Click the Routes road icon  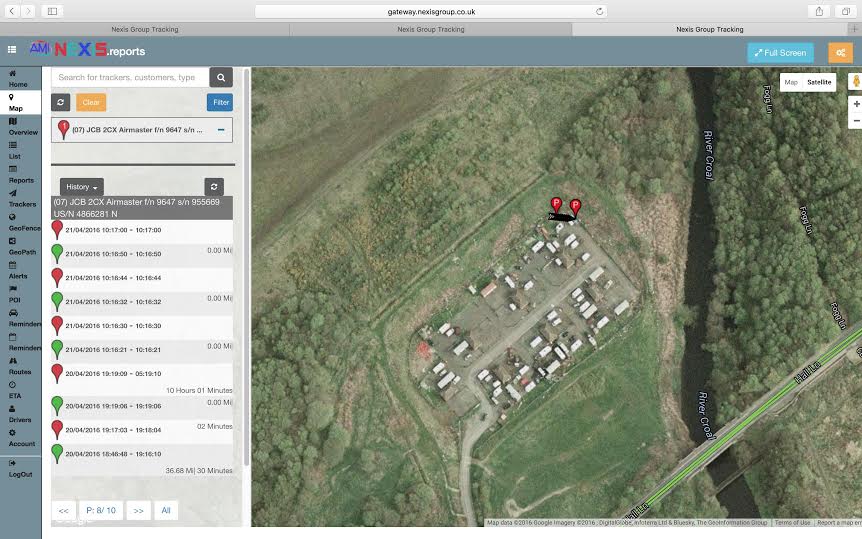(13, 361)
